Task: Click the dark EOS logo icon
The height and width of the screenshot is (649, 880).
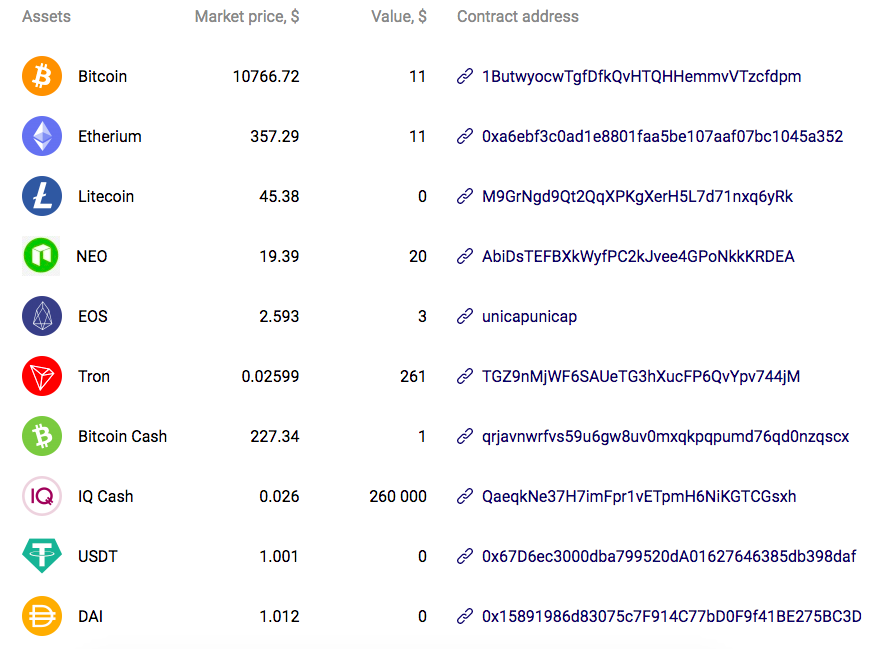Action: coord(42,316)
